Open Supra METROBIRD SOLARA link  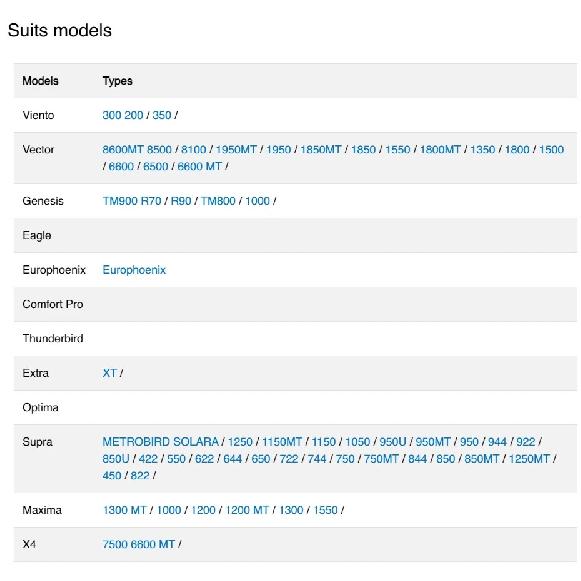(160, 442)
